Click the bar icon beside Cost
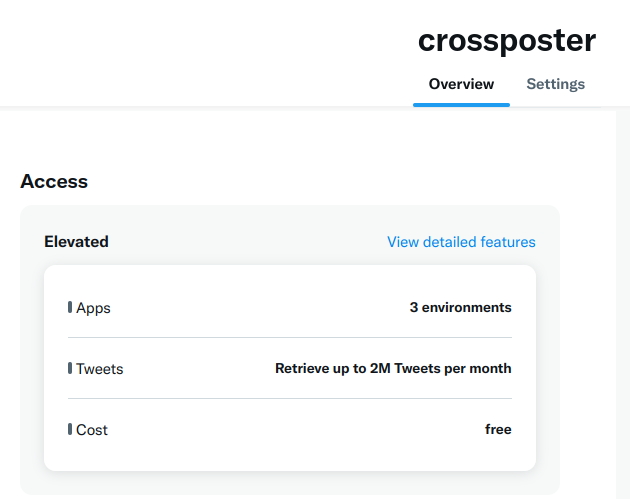Screen dimensions: 630x499 70,429
